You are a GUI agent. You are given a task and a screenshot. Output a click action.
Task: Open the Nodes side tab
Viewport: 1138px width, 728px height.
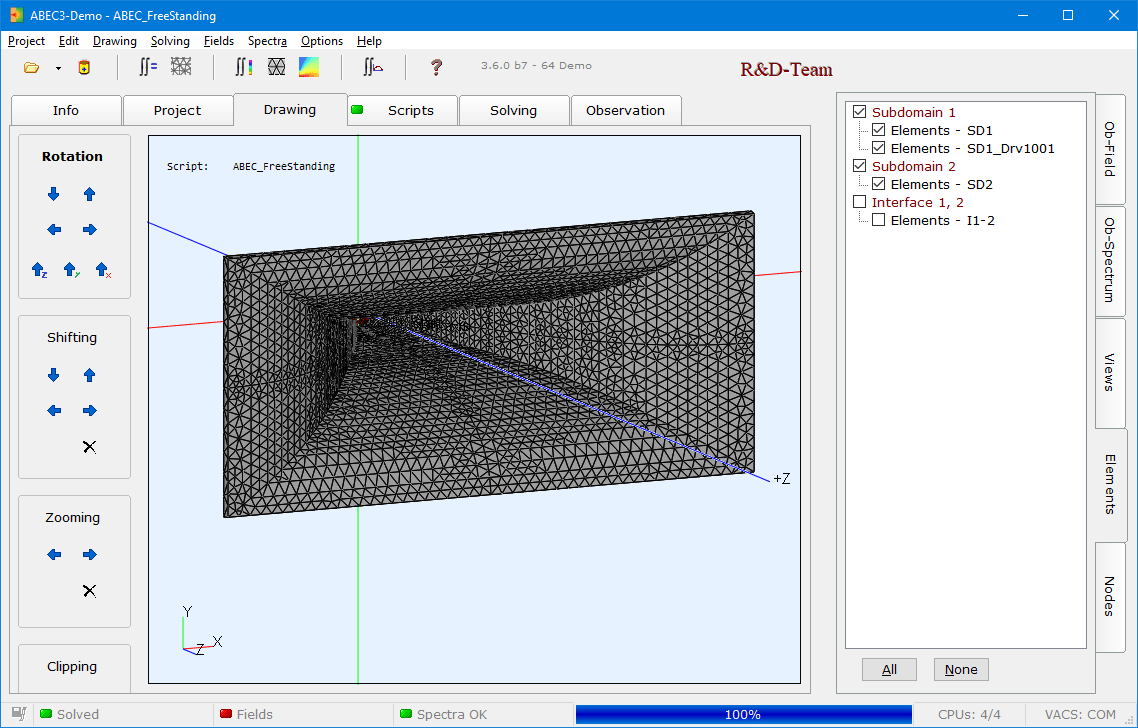tap(1110, 597)
